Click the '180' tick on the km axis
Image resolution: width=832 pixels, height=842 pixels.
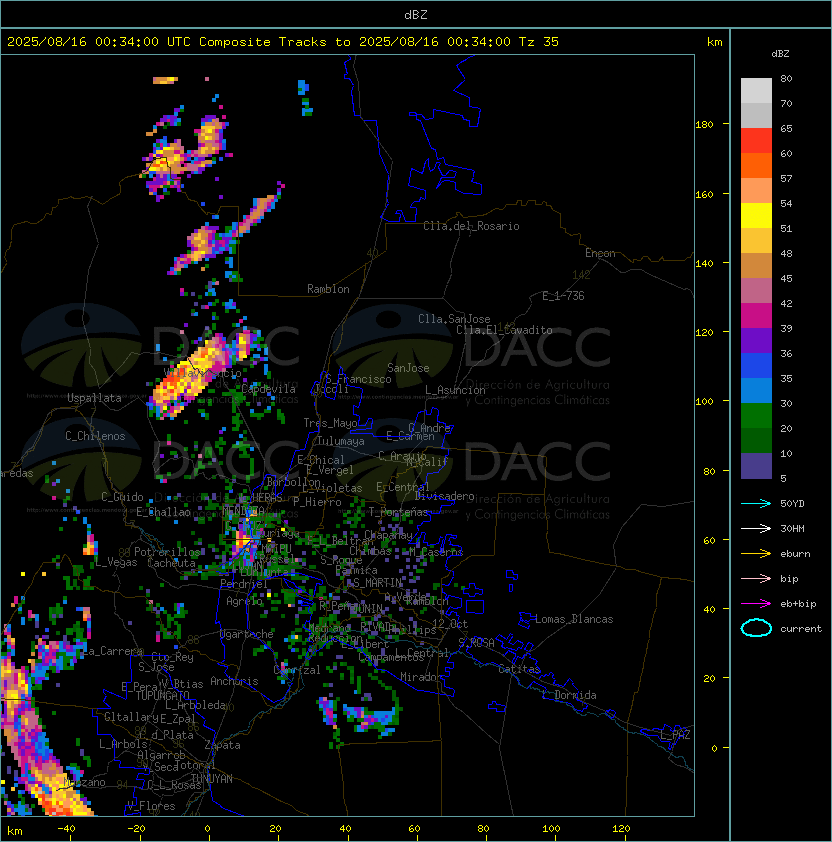704,125
